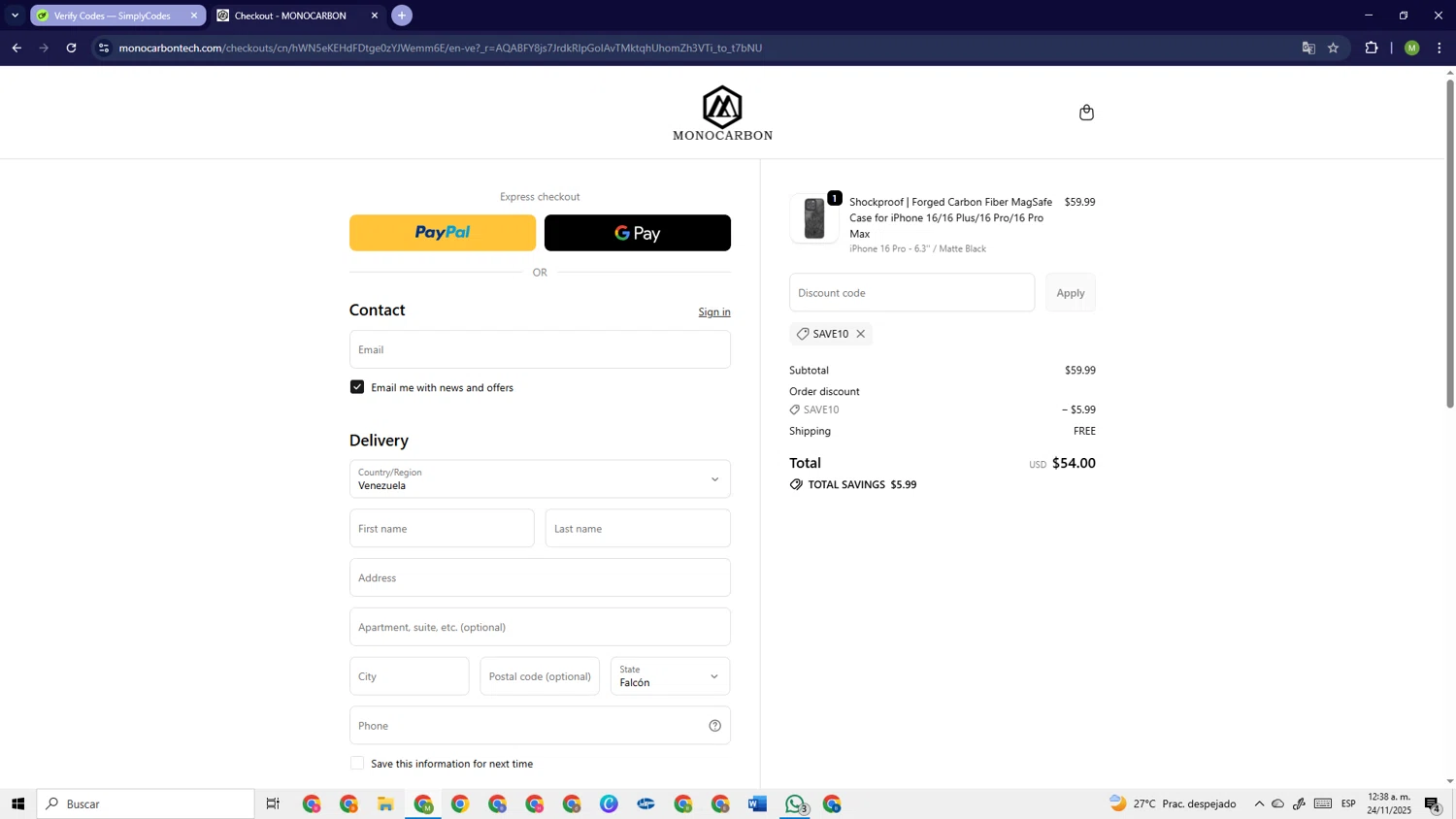The image size is (1456, 819).
Task: Pay with the Google Pay button
Action: 638,233
